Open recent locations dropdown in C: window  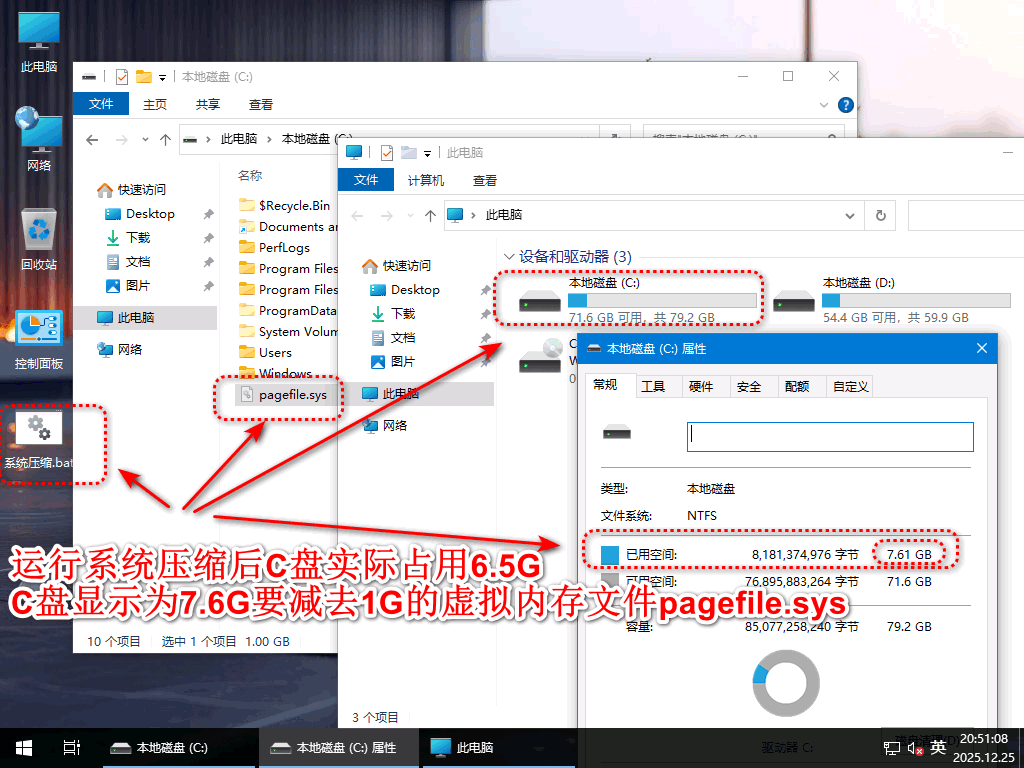click(x=145, y=140)
